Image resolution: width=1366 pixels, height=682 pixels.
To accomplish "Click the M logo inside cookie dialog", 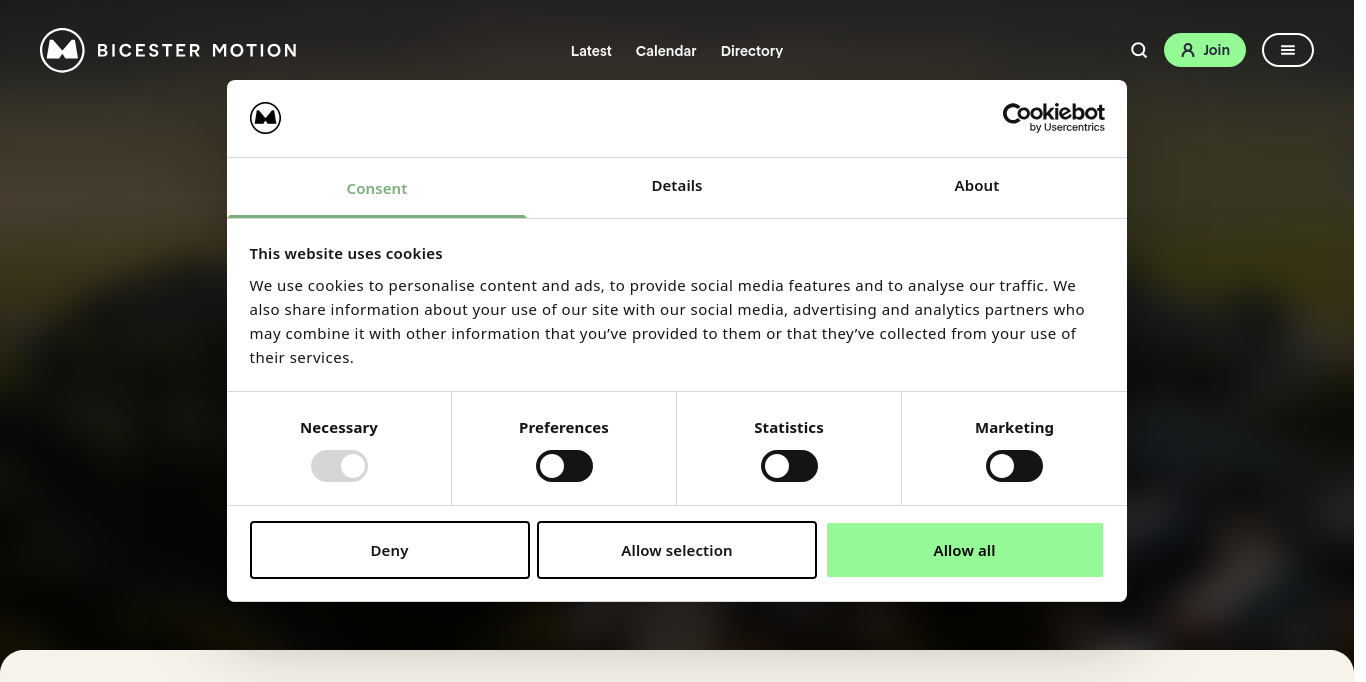I will coord(265,118).
